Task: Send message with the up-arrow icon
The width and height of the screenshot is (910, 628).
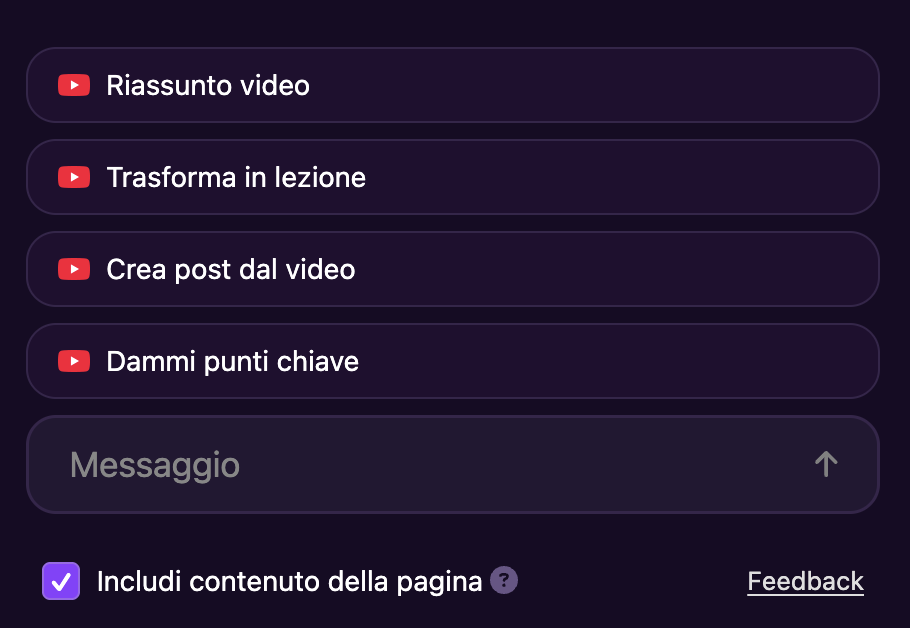Action: [x=825, y=464]
